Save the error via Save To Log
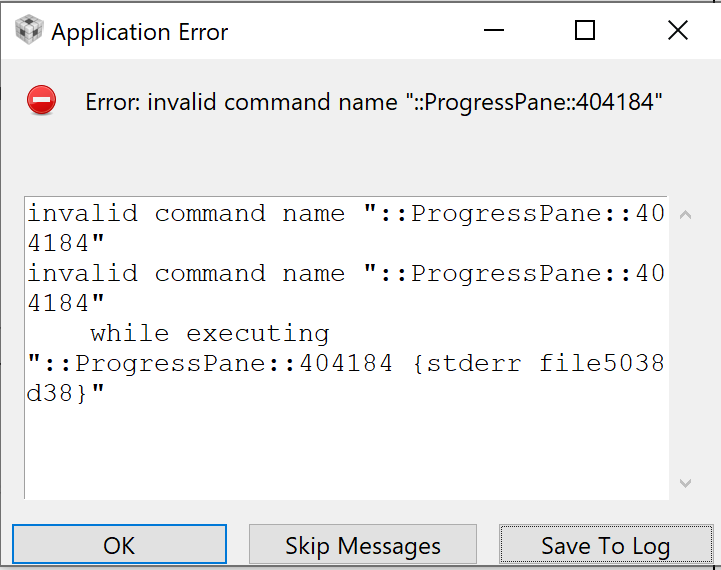This screenshot has height=570, width=721. click(605, 545)
